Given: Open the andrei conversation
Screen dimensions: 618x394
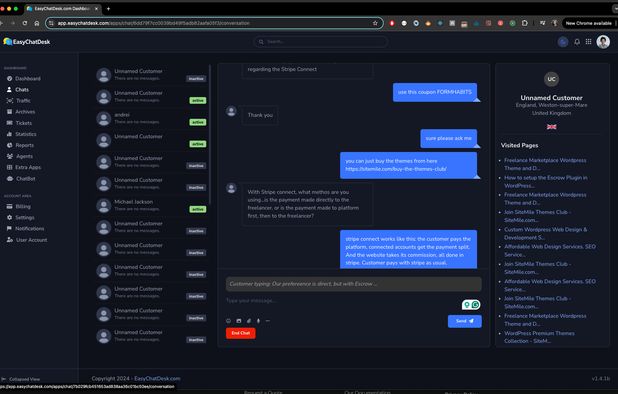Looking at the screenshot, I should (151, 119).
